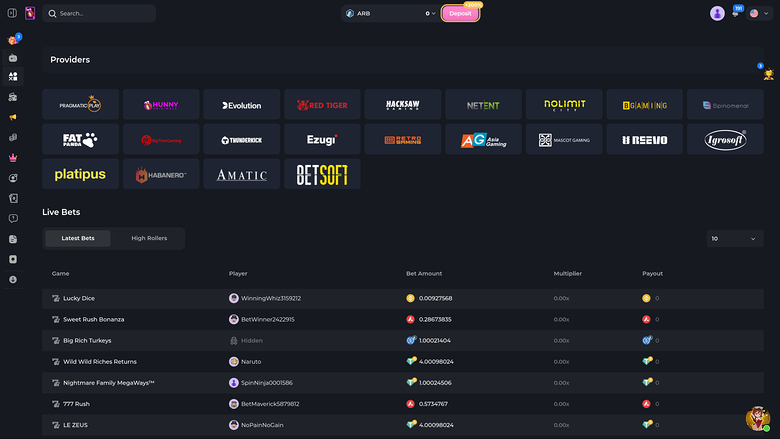Open the user profile avatar
The height and width of the screenshot is (439, 780).
[x=717, y=13]
